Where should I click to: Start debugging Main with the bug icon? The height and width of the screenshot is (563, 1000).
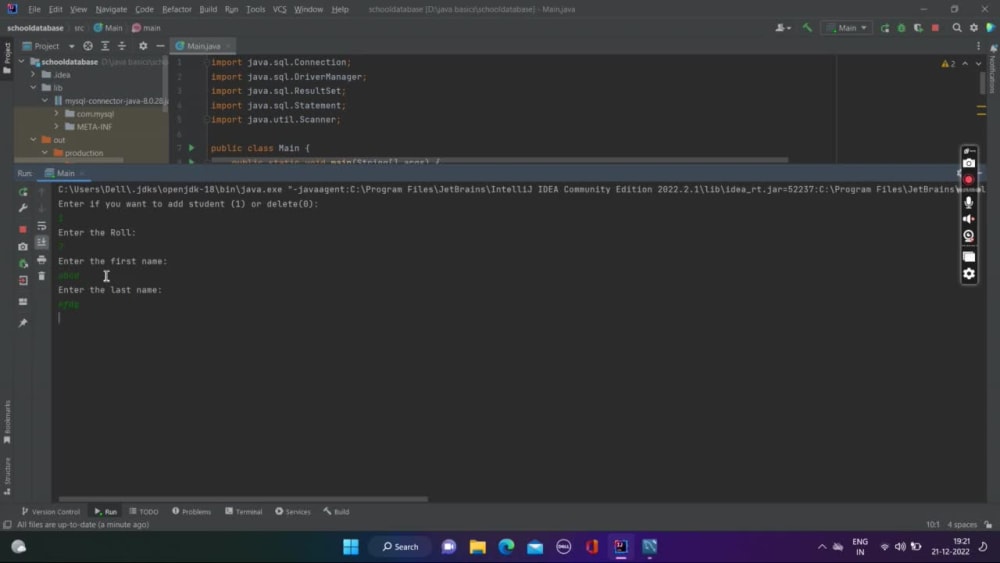point(901,28)
